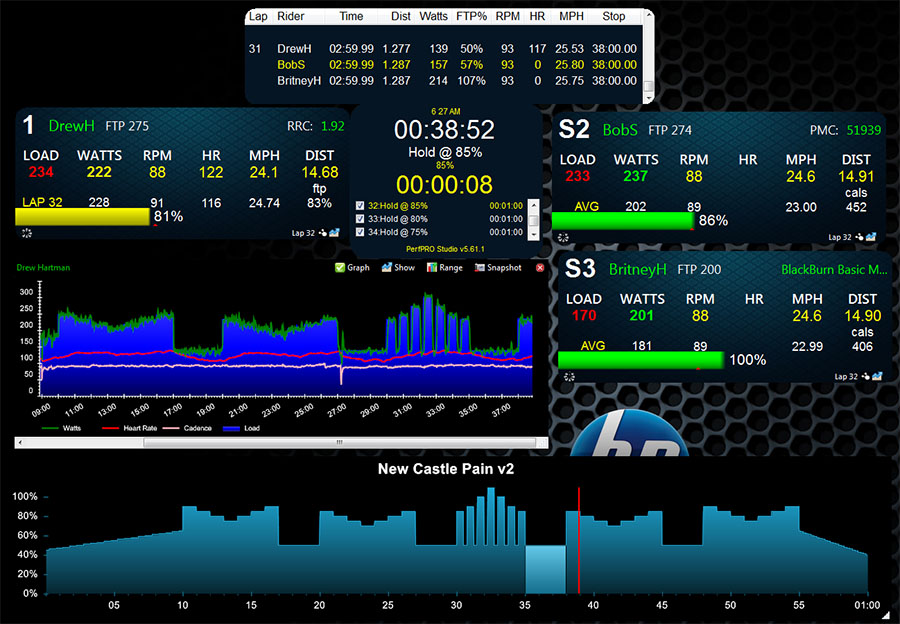Click the RRC value 1.92
900x624 pixels.
332,126
